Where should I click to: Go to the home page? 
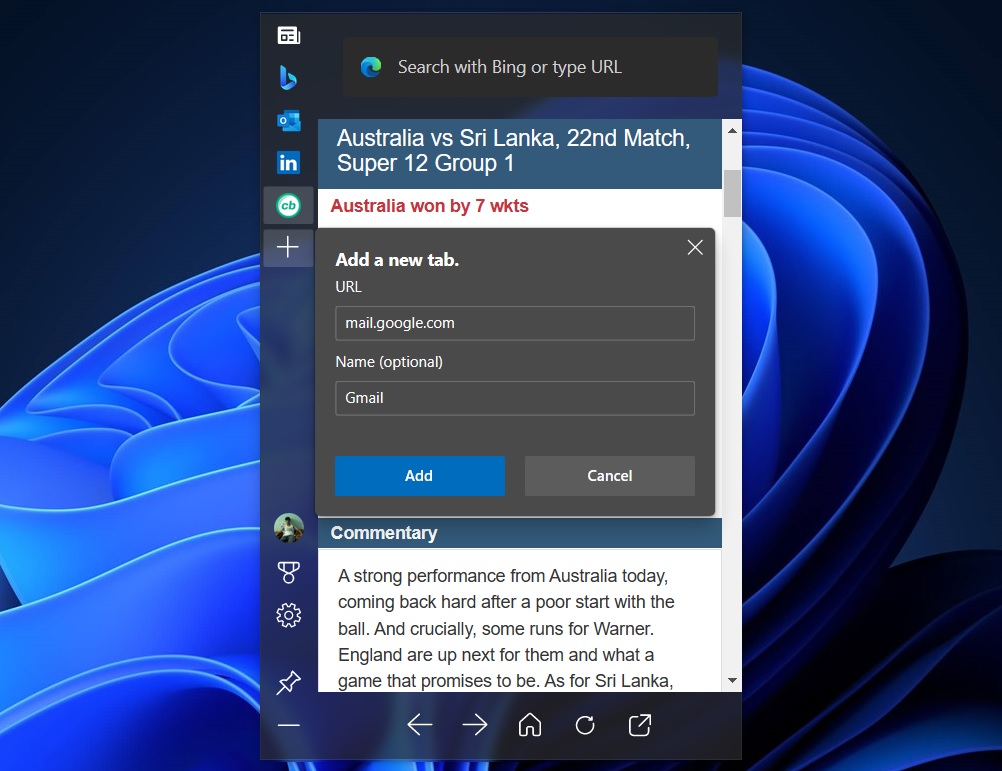(530, 725)
